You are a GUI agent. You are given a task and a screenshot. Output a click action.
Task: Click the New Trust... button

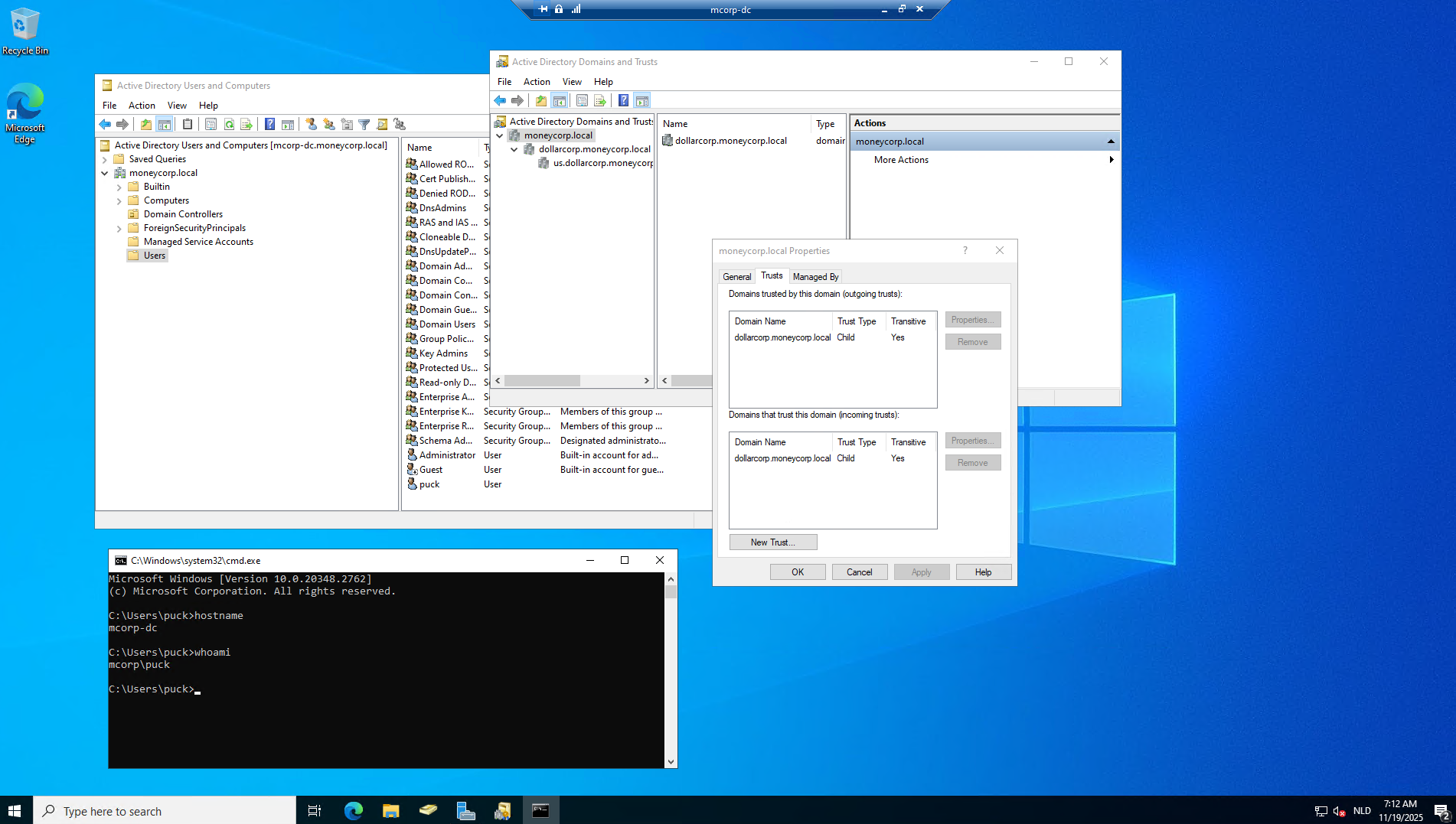772,542
